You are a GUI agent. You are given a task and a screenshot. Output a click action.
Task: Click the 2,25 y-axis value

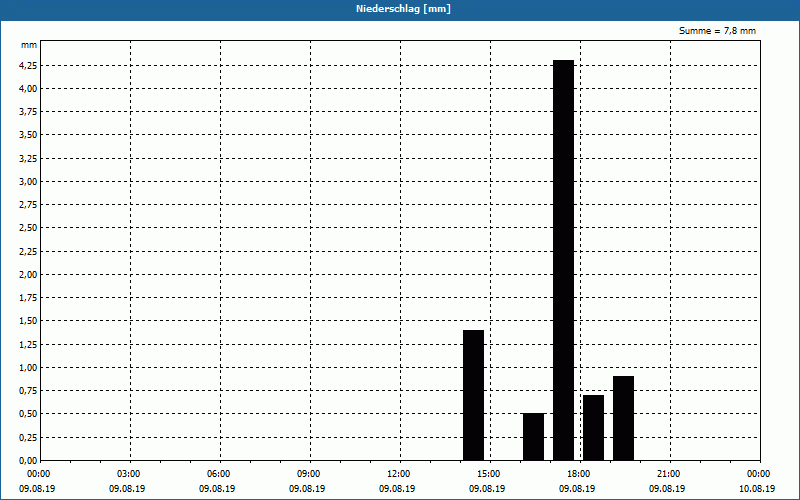28,252
